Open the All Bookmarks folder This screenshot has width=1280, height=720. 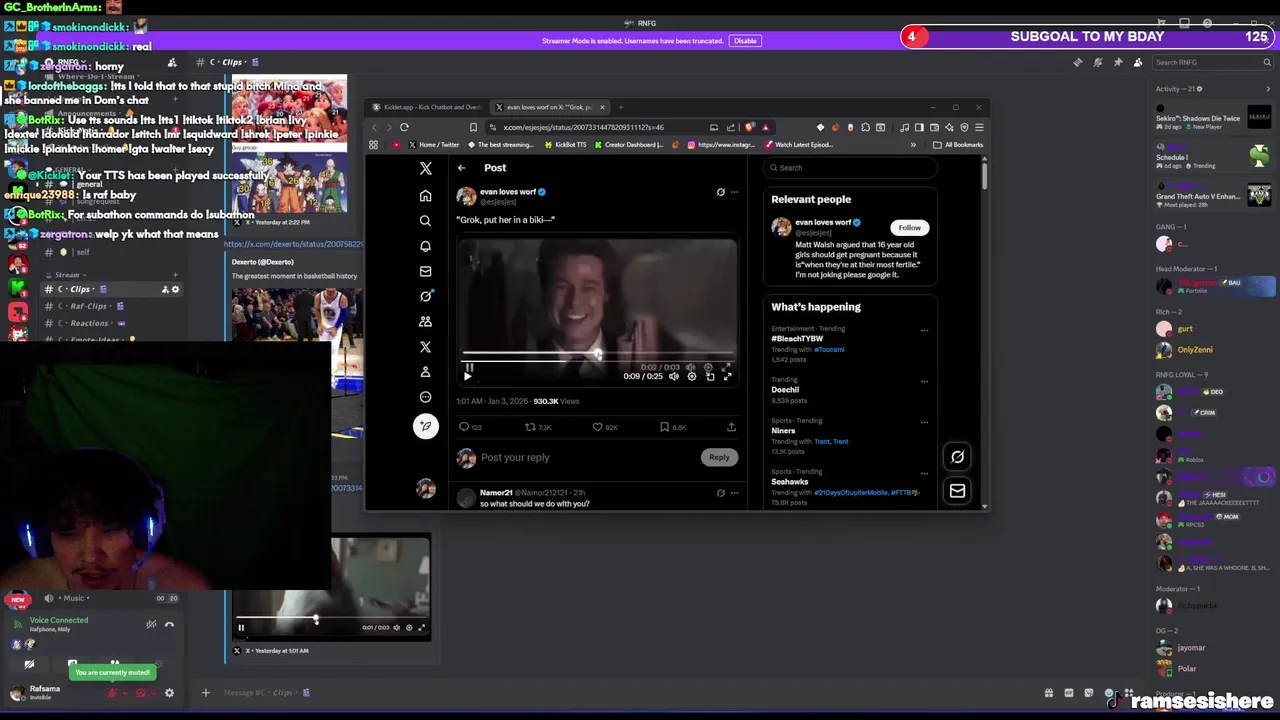(958, 145)
